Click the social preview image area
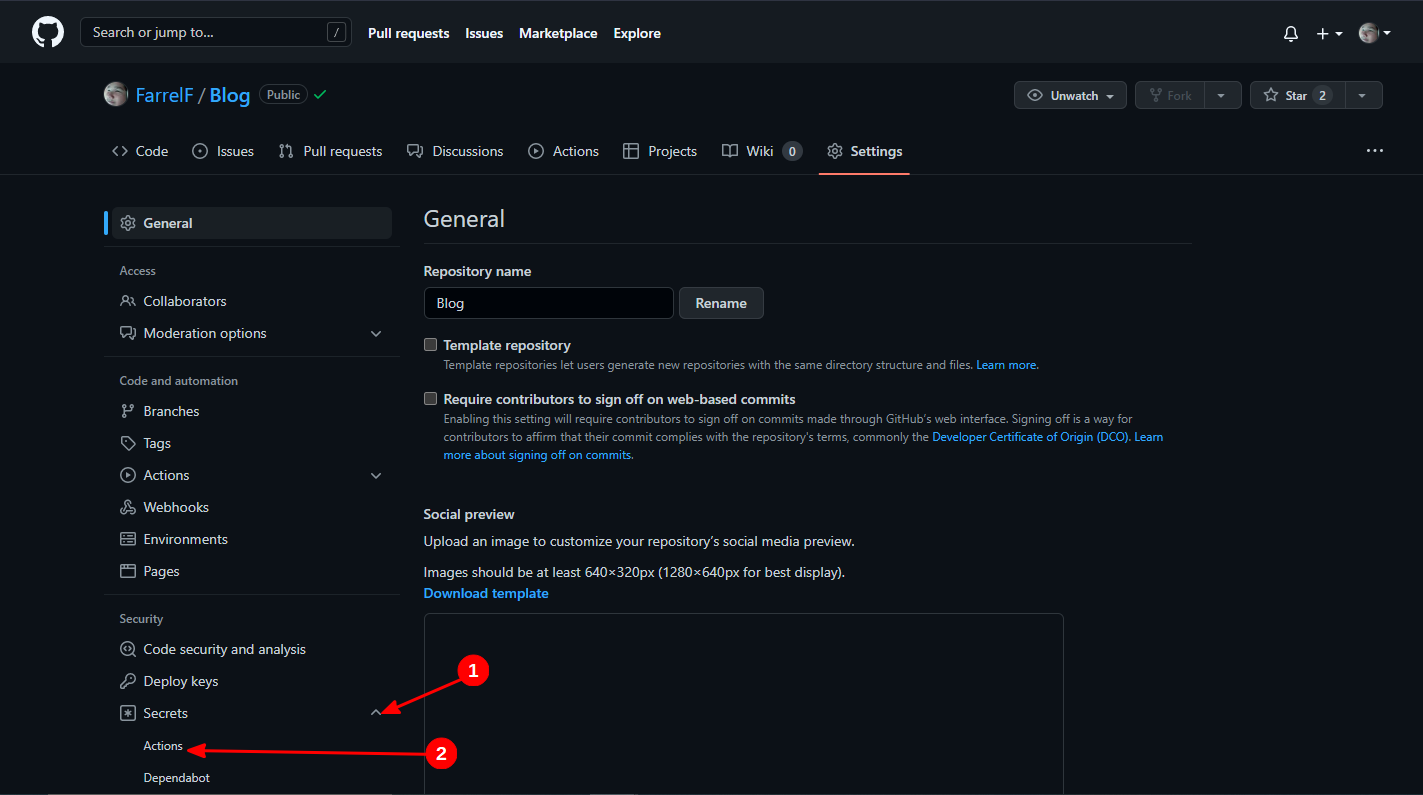The image size is (1423, 795). click(x=743, y=704)
